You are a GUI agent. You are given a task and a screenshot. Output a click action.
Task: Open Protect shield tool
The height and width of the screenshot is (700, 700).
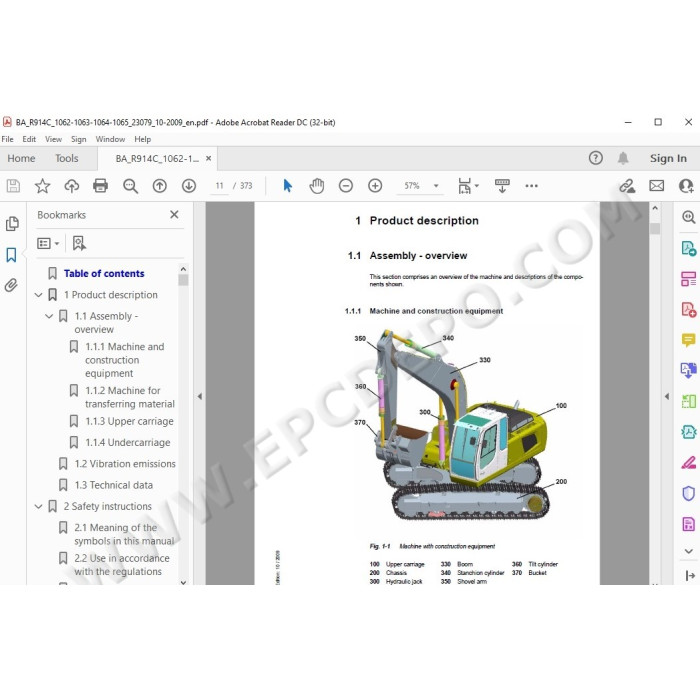(688, 493)
